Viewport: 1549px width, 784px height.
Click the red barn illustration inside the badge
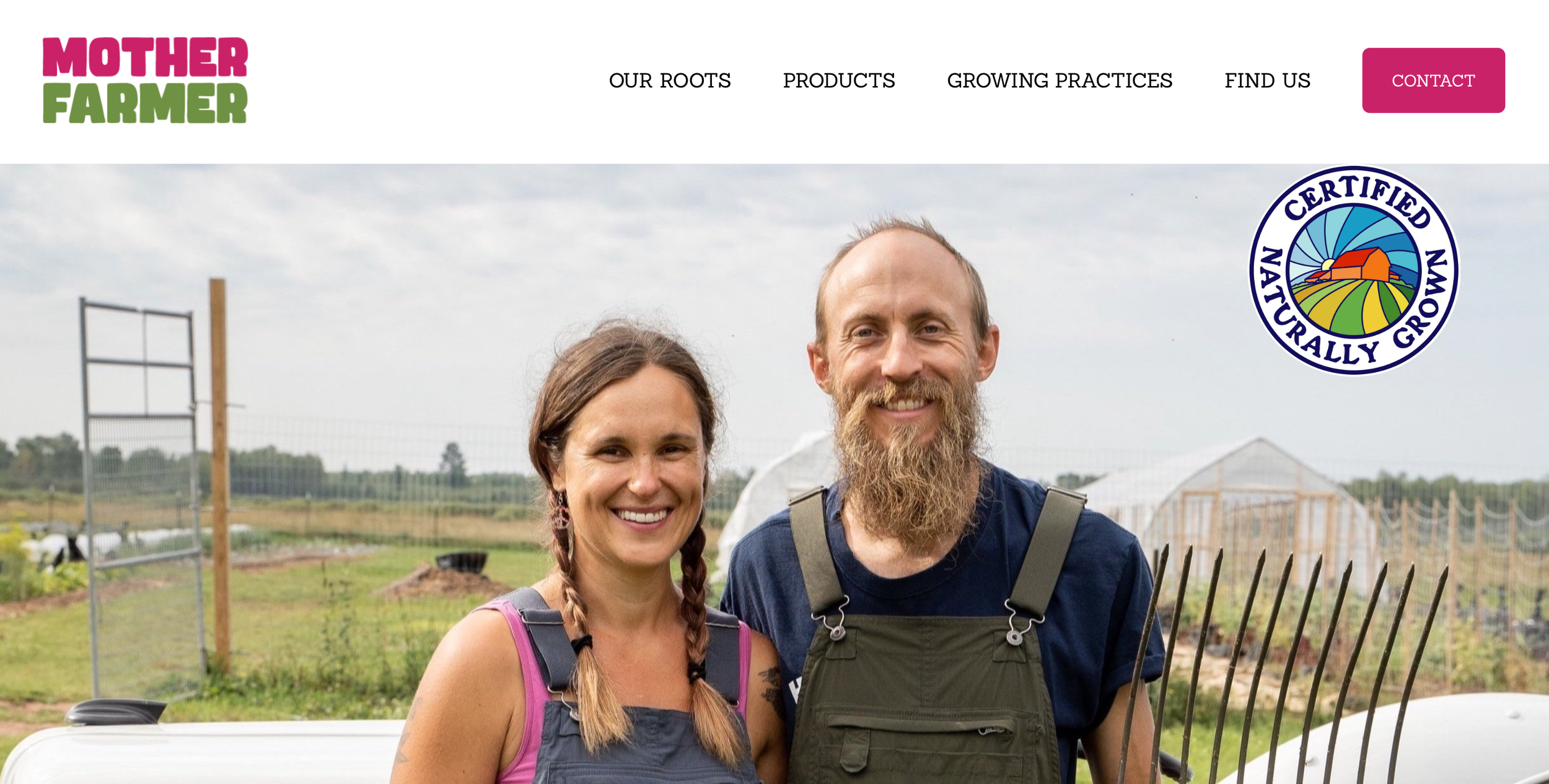1358,265
